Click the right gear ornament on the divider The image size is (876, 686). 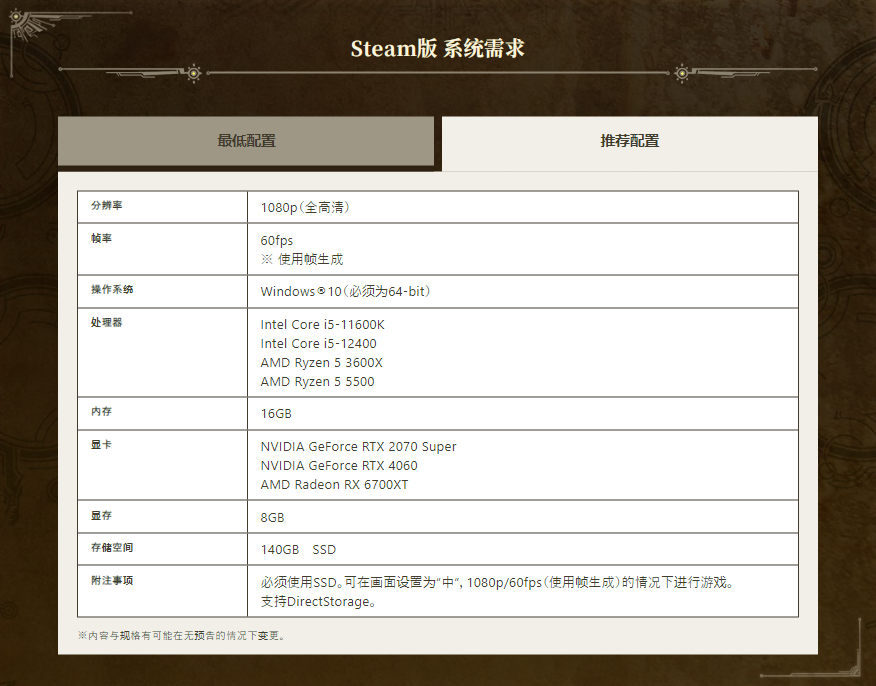click(682, 72)
